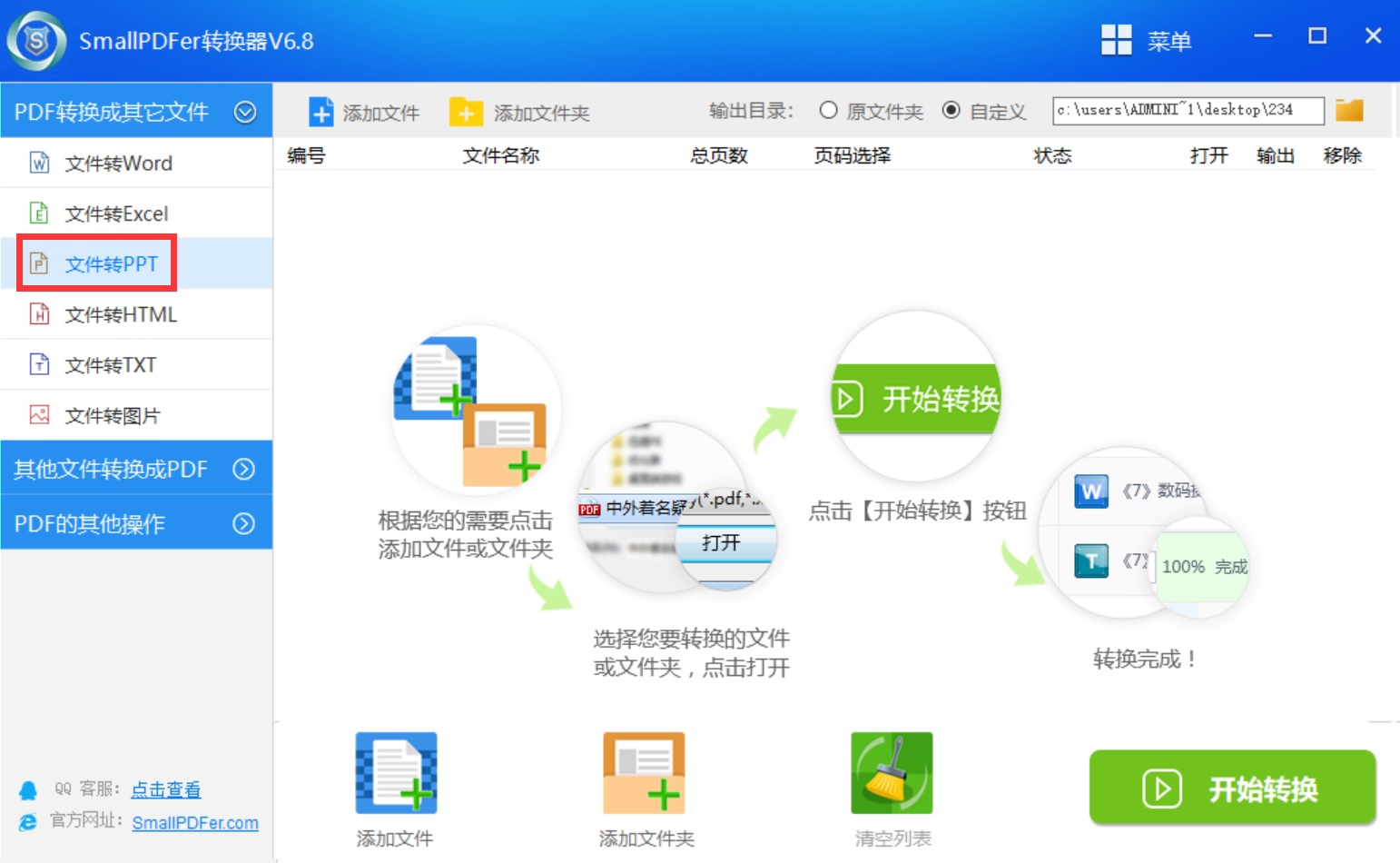Select 文件转PPT in the sidebar
The image size is (1400, 863).
[136, 263]
